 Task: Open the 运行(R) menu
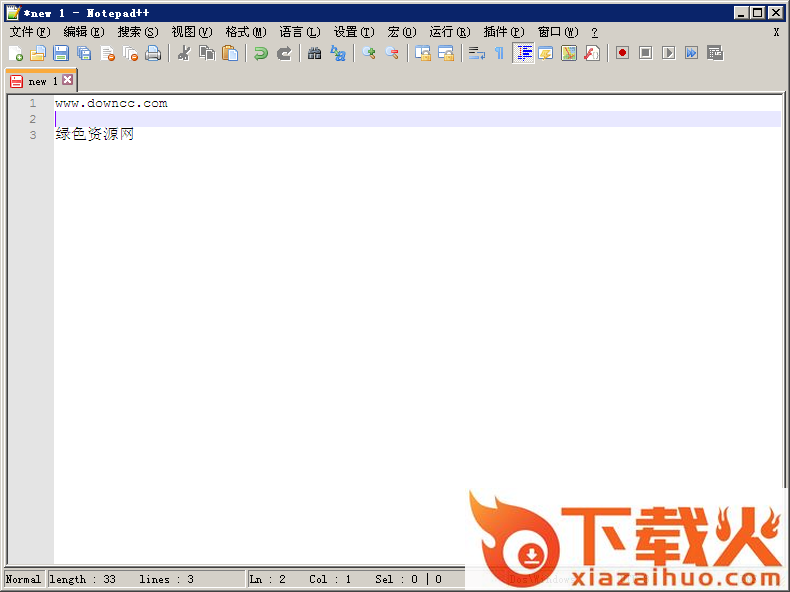[x=449, y=32]
